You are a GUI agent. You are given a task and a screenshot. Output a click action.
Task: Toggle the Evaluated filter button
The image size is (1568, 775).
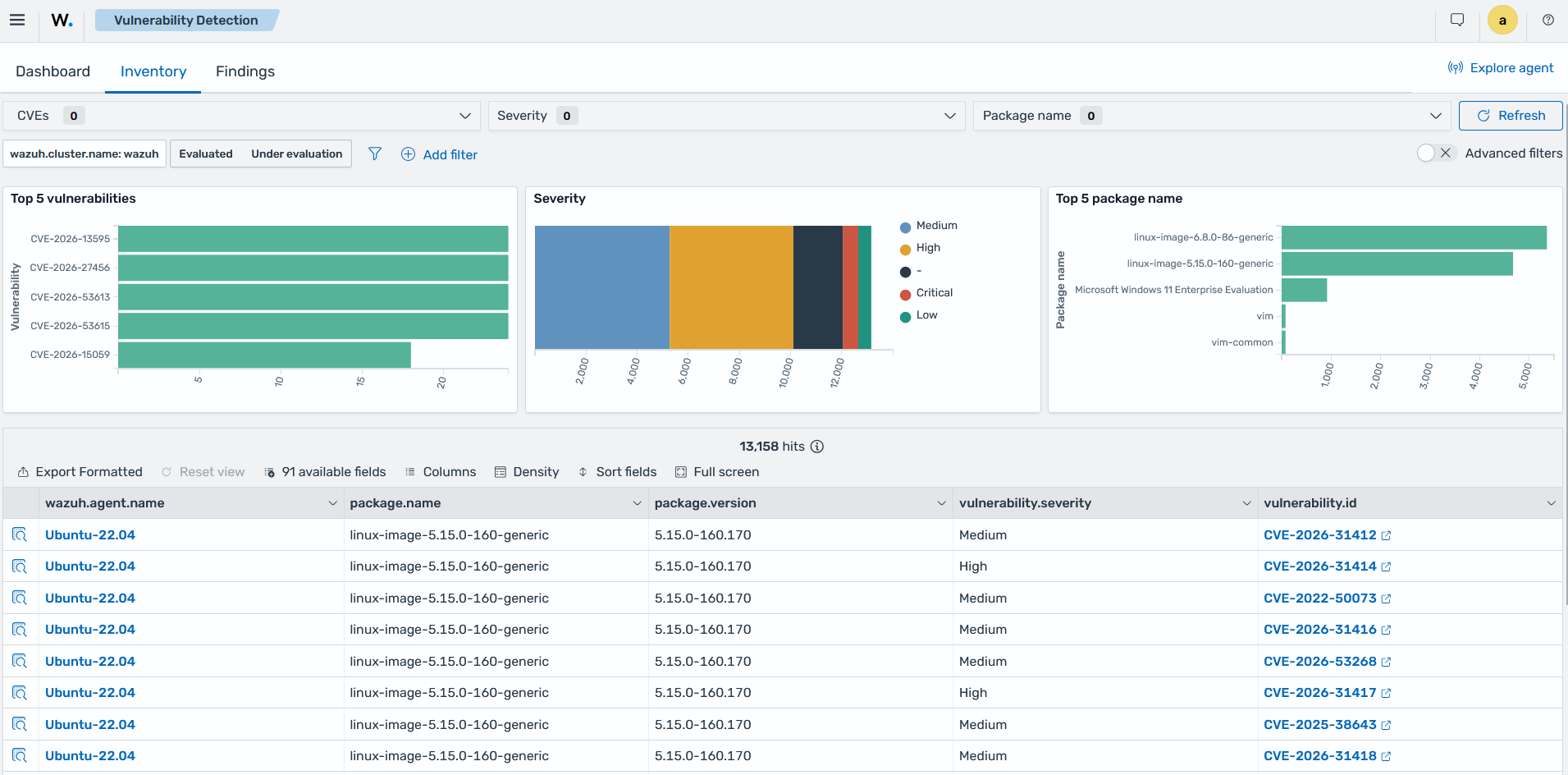[206, 154]
